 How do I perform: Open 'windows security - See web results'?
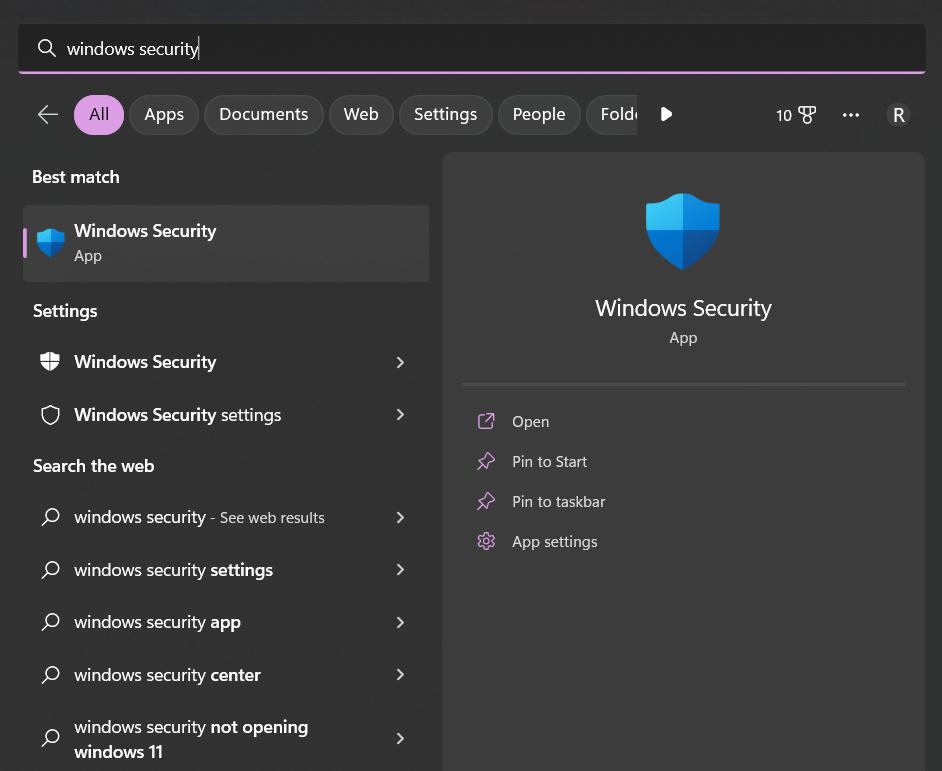199,518
